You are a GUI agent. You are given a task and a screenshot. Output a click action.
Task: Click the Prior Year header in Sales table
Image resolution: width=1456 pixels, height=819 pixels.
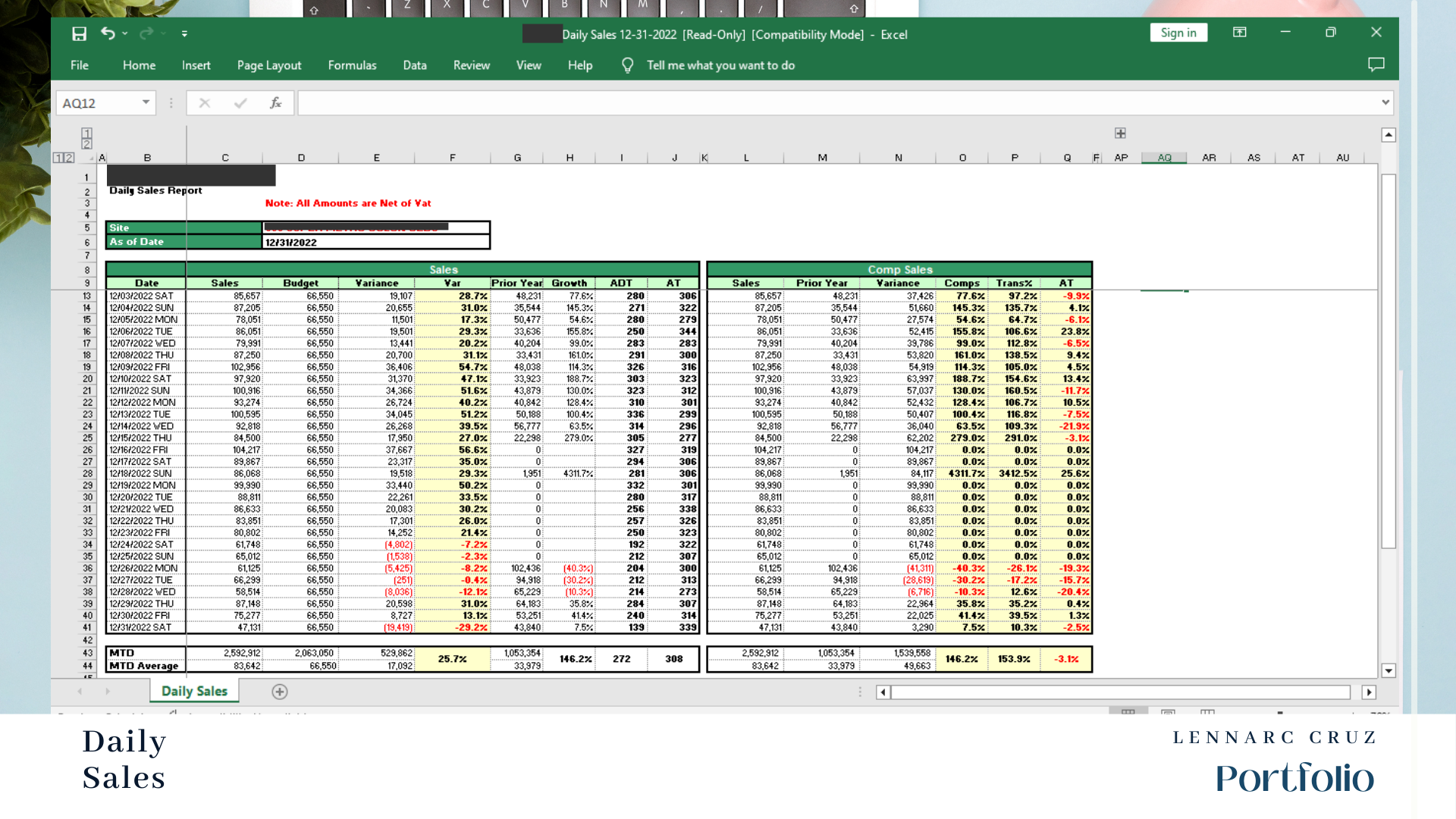[517, 283]
